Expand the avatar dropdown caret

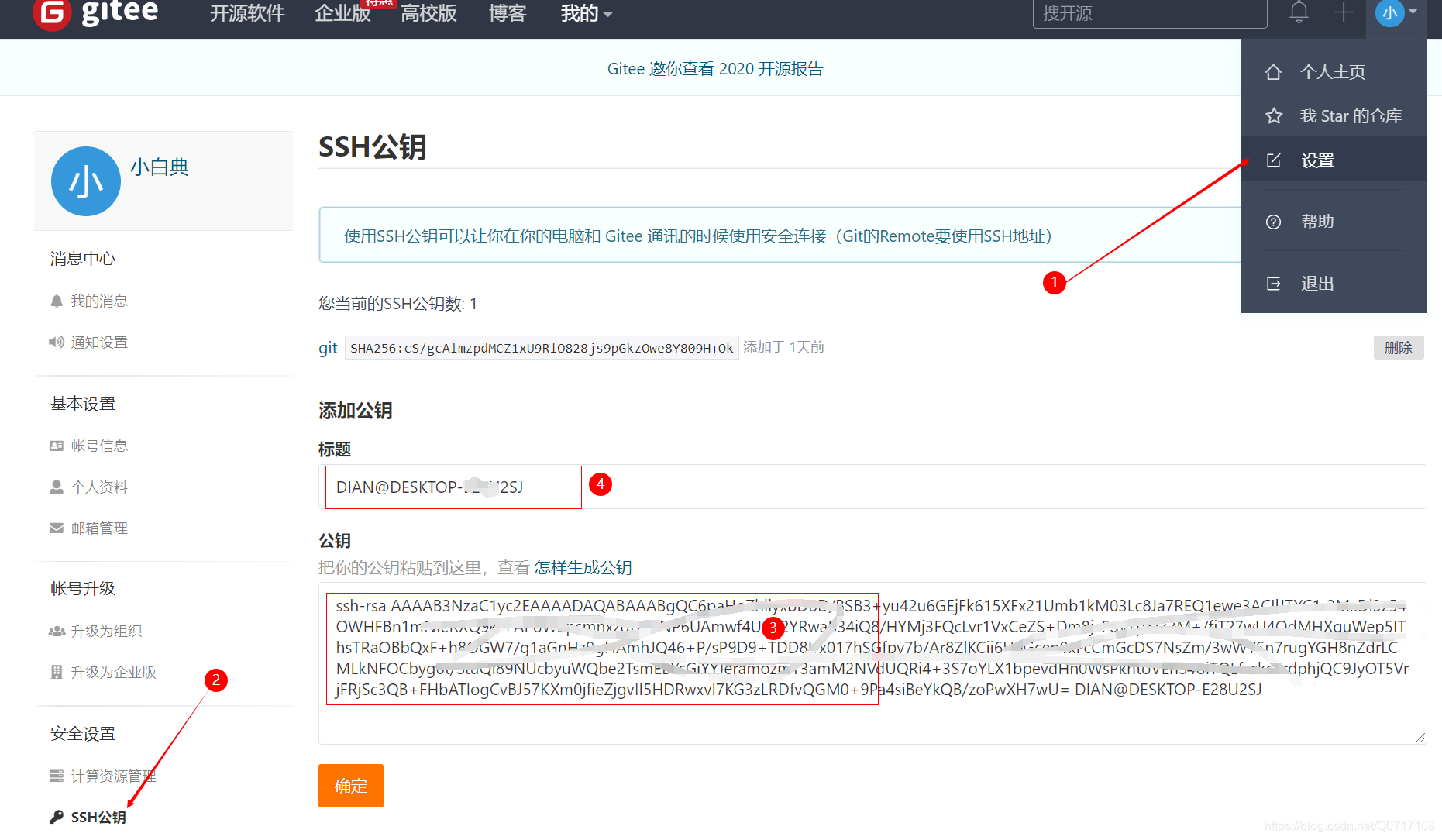tap(1413, 12)
